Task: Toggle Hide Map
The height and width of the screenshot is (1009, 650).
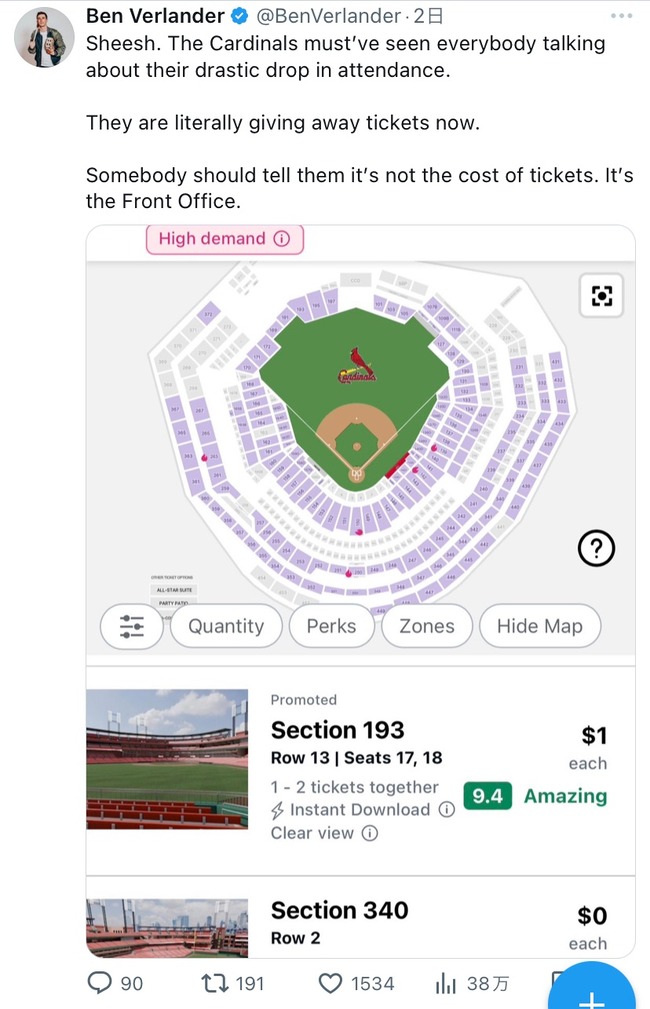Action: click(x=540, y=626)
